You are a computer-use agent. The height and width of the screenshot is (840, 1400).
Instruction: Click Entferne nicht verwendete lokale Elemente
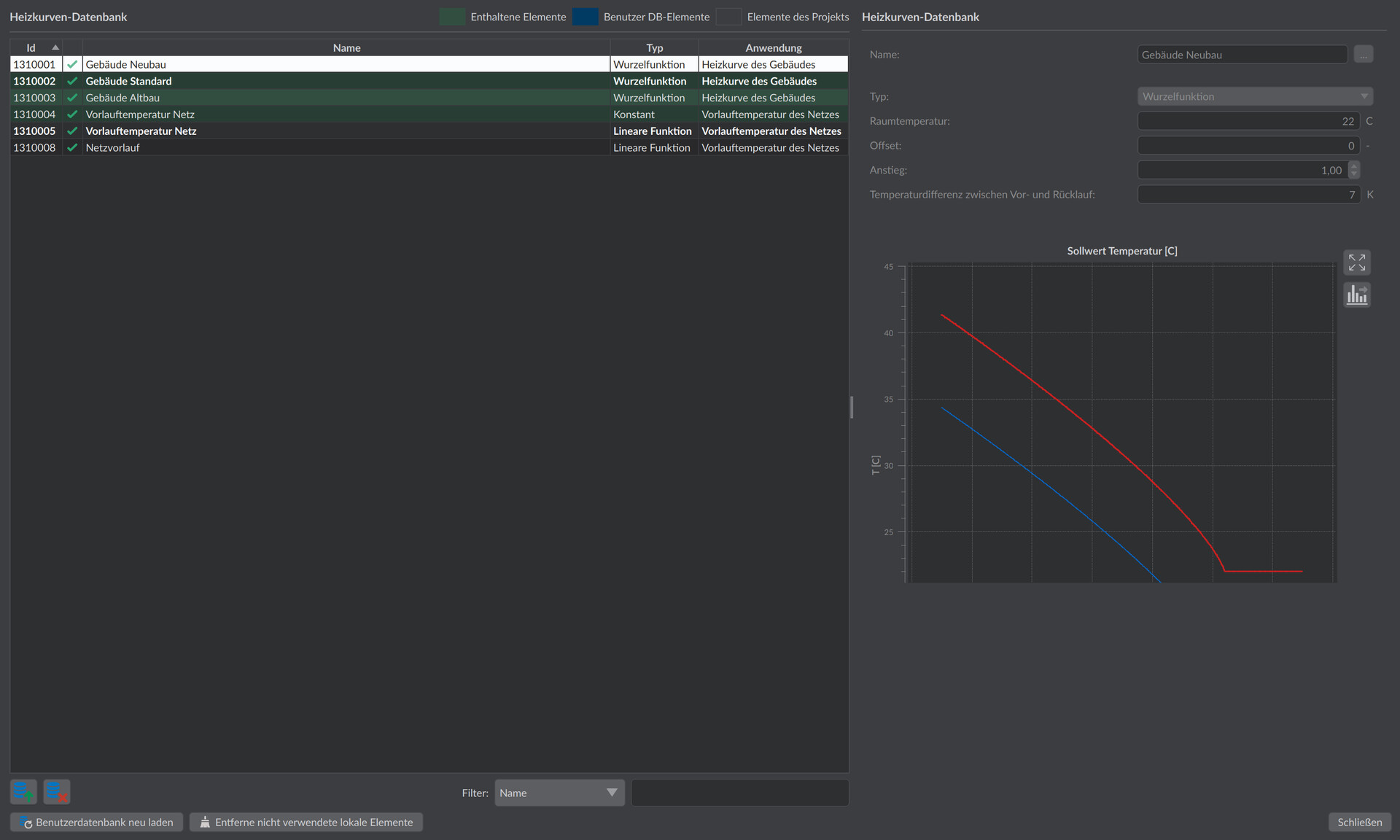tap(306, 822)
